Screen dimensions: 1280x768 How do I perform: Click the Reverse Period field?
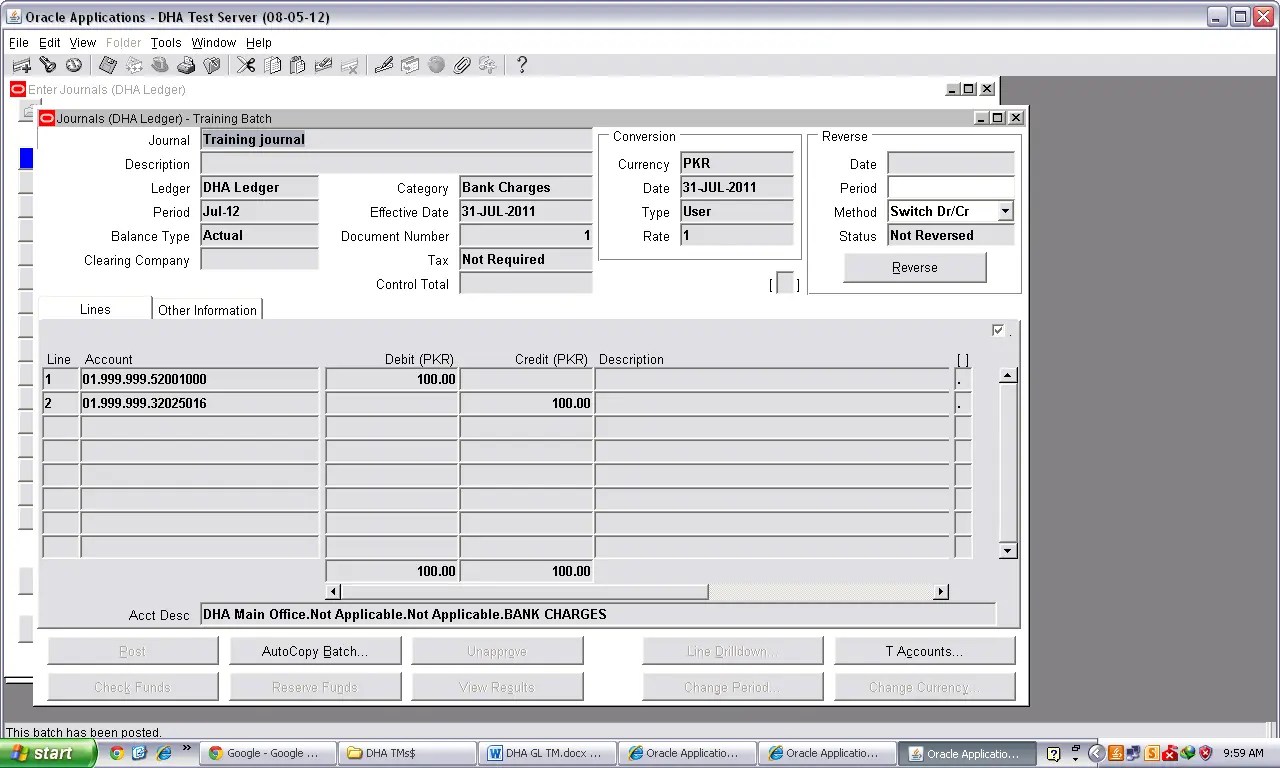tap(951, 187)
